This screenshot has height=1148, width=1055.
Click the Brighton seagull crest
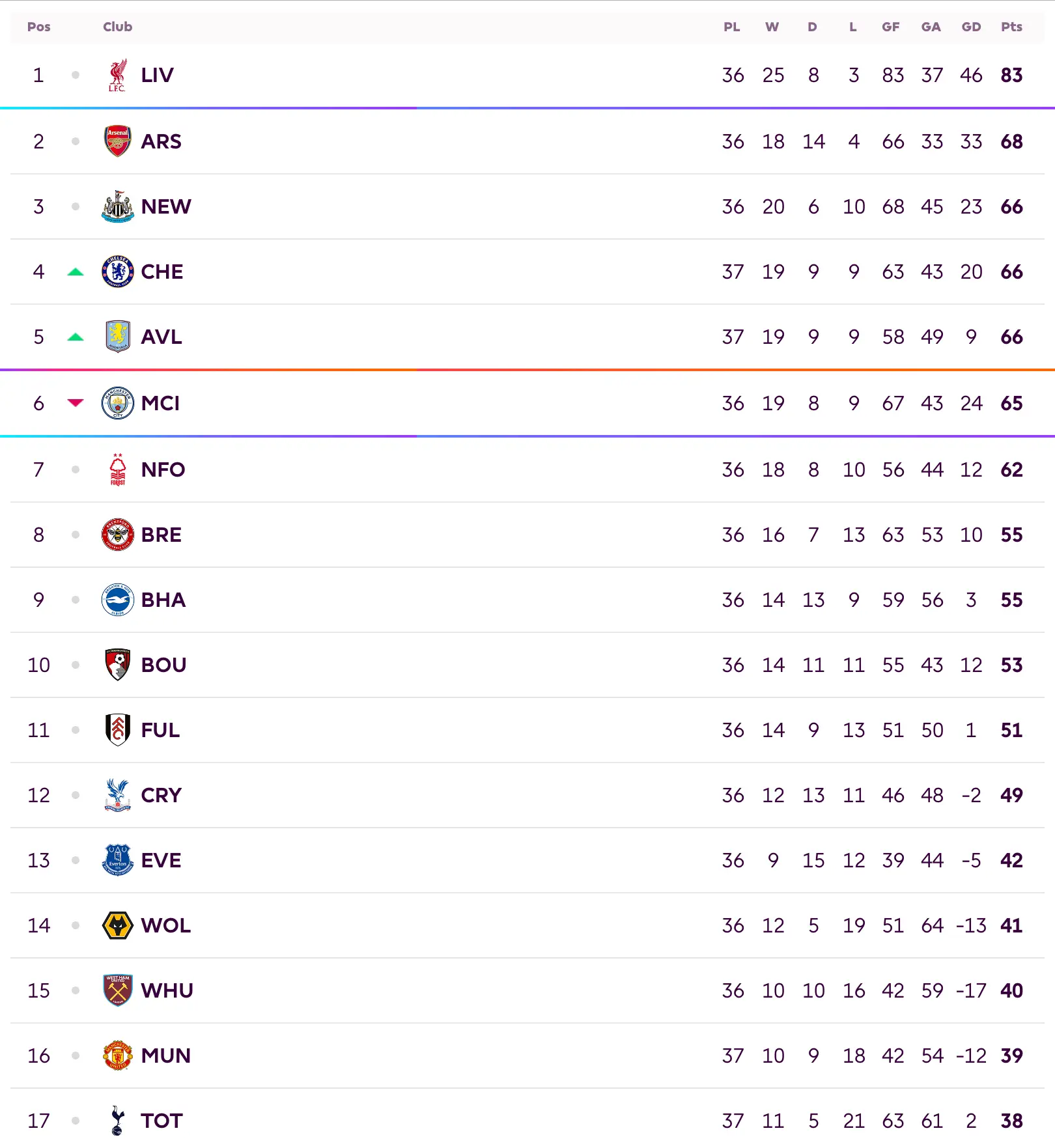tap(118, 600)
